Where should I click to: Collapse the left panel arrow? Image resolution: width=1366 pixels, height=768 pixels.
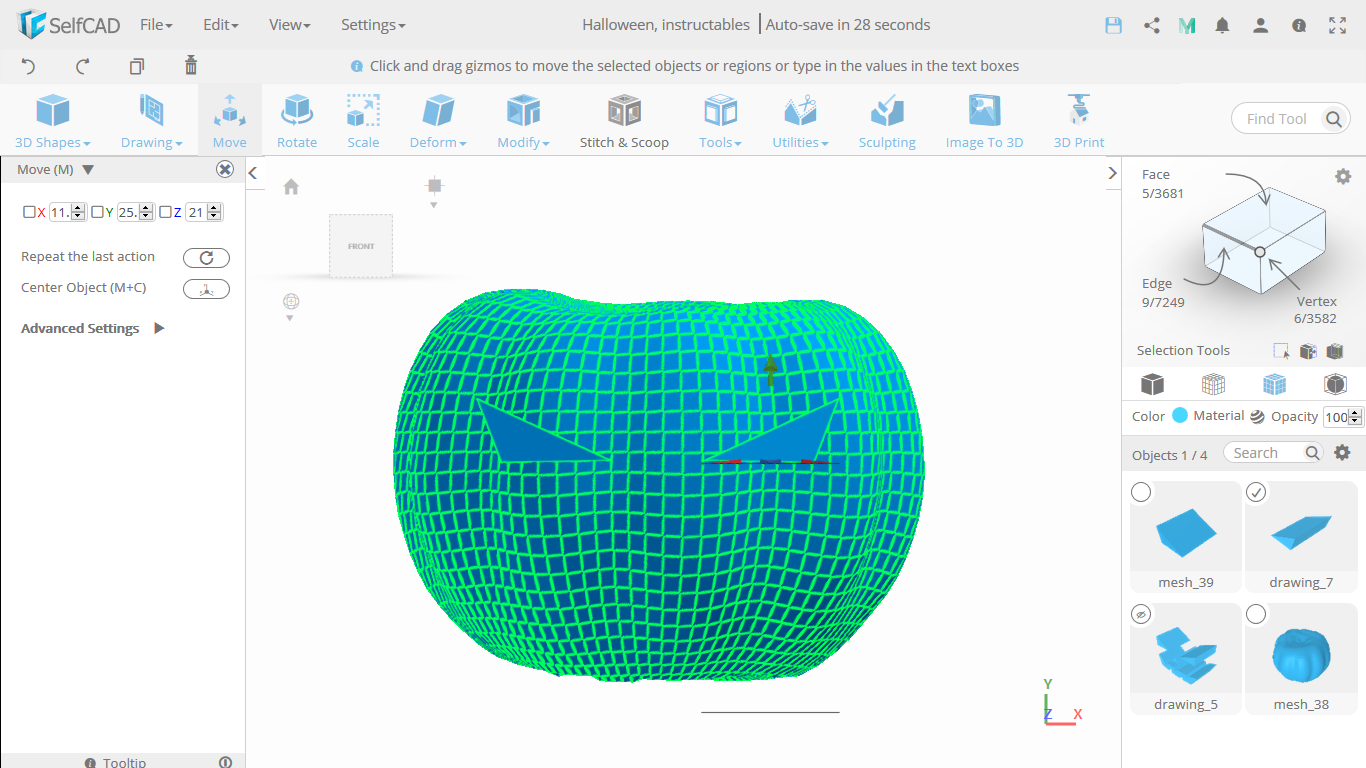click(253, 173)
